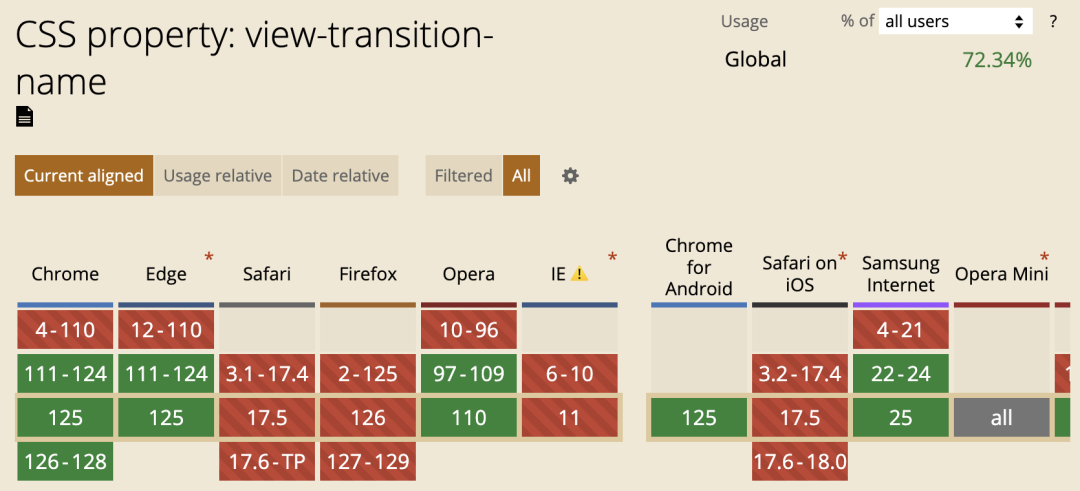Click the red asterisk next to Edge
1080x491 pixels.
tap(209, 258)
